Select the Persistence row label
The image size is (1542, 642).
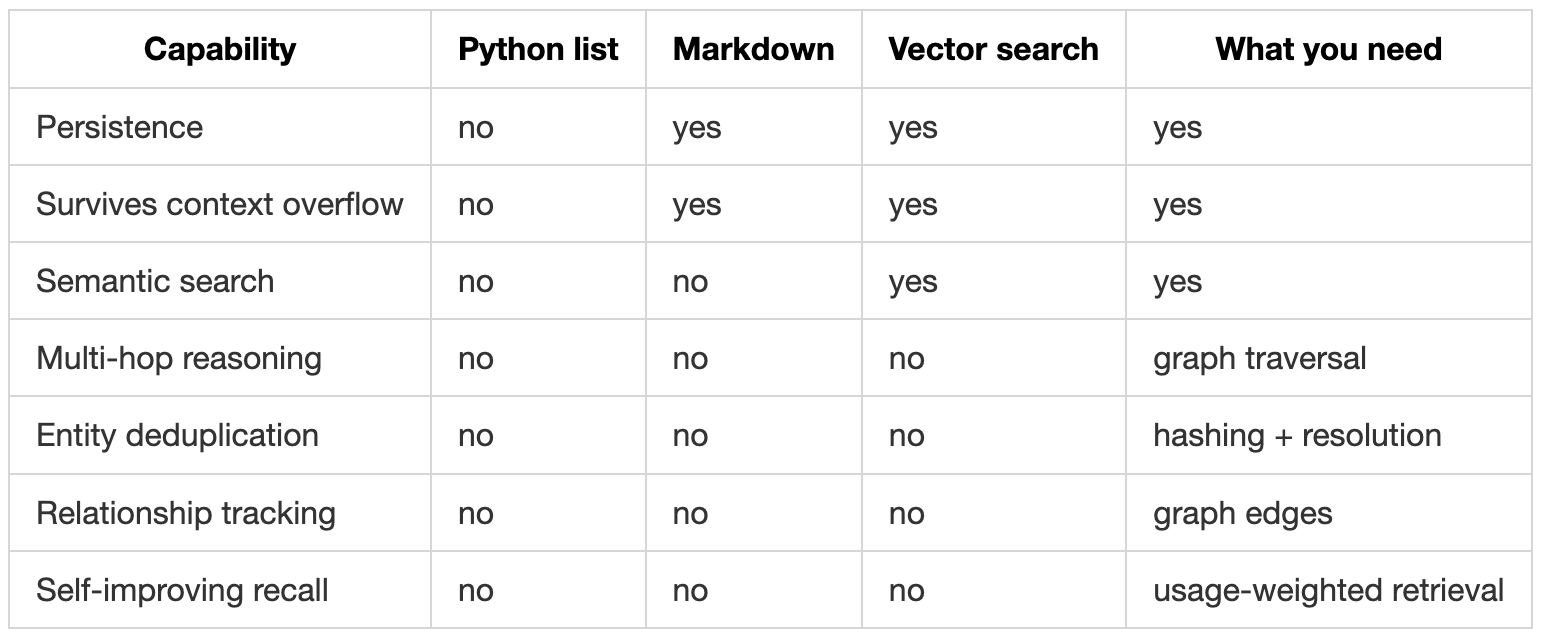(119, 127)
